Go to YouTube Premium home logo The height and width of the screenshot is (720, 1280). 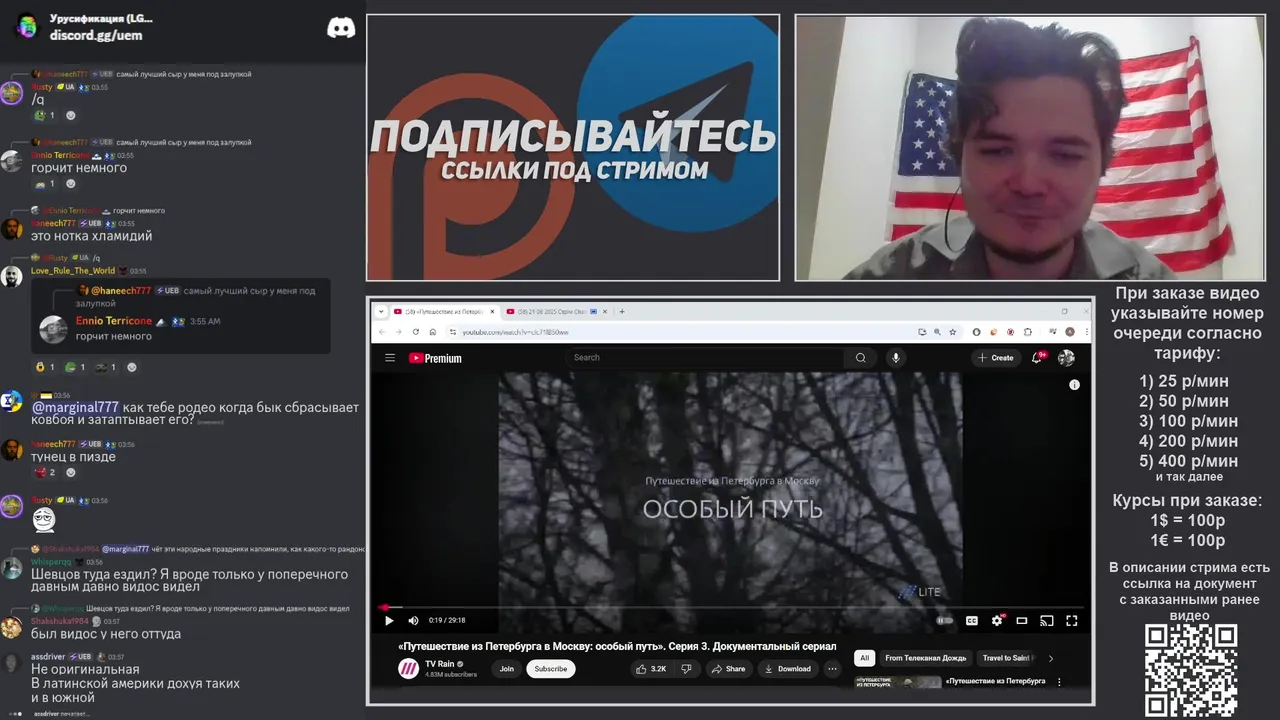(x=435, y=358)
